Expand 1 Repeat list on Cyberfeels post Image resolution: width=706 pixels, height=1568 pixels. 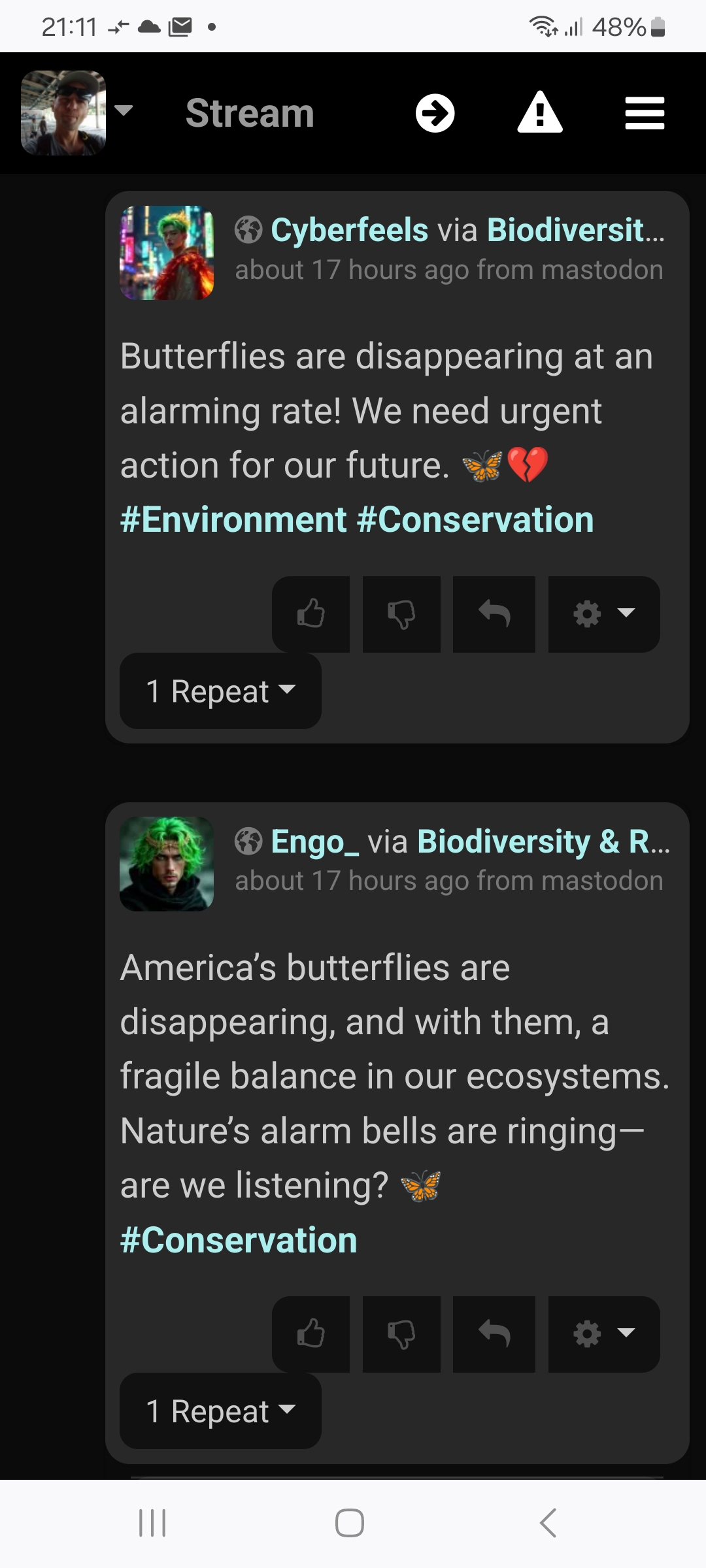[220, 691]
